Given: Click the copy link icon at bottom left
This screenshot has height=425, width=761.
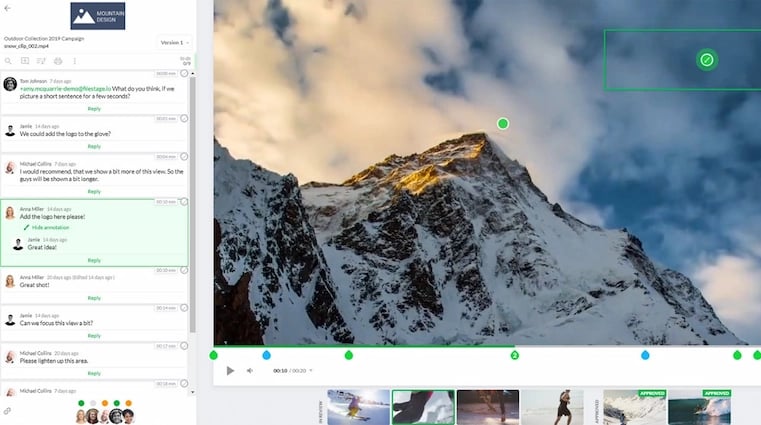Looking at the screenshot, I should (x=8, y=411).
